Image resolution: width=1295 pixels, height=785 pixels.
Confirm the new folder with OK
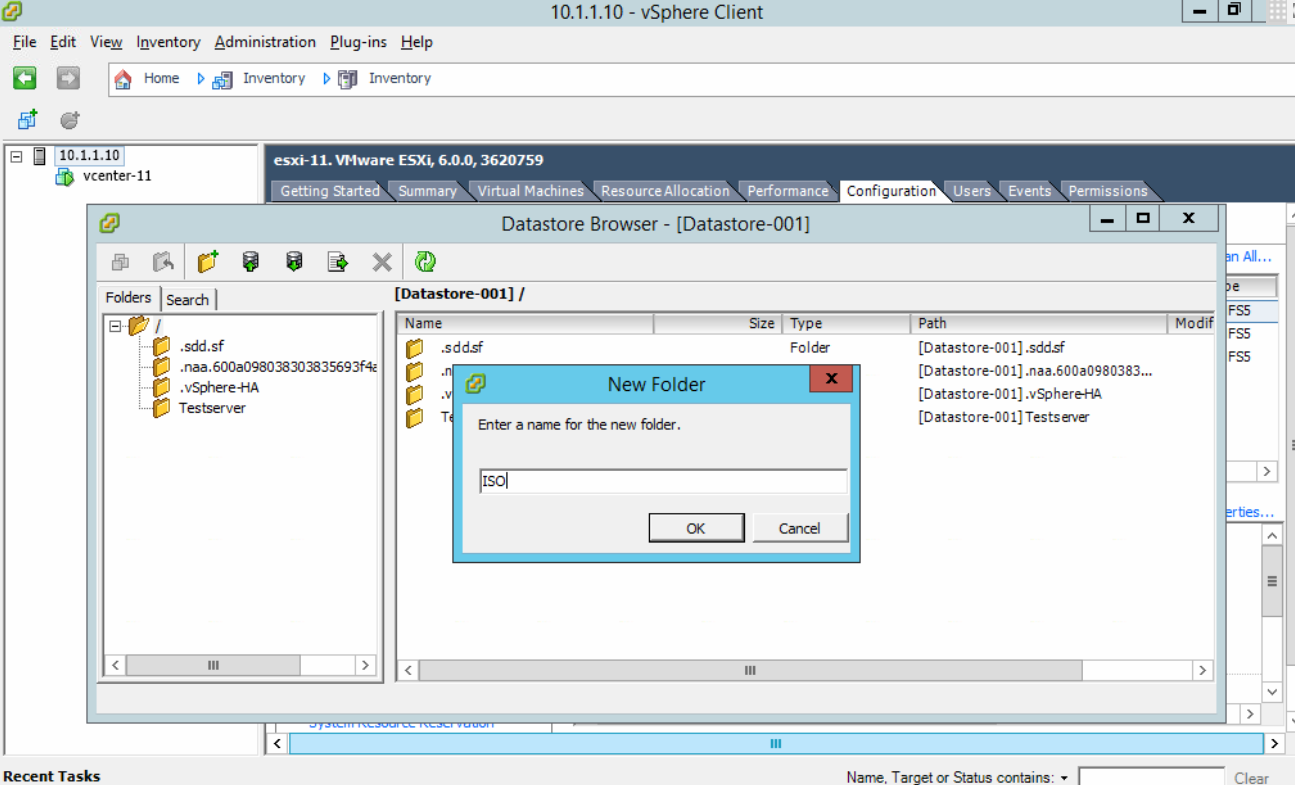tap(696, 528)
